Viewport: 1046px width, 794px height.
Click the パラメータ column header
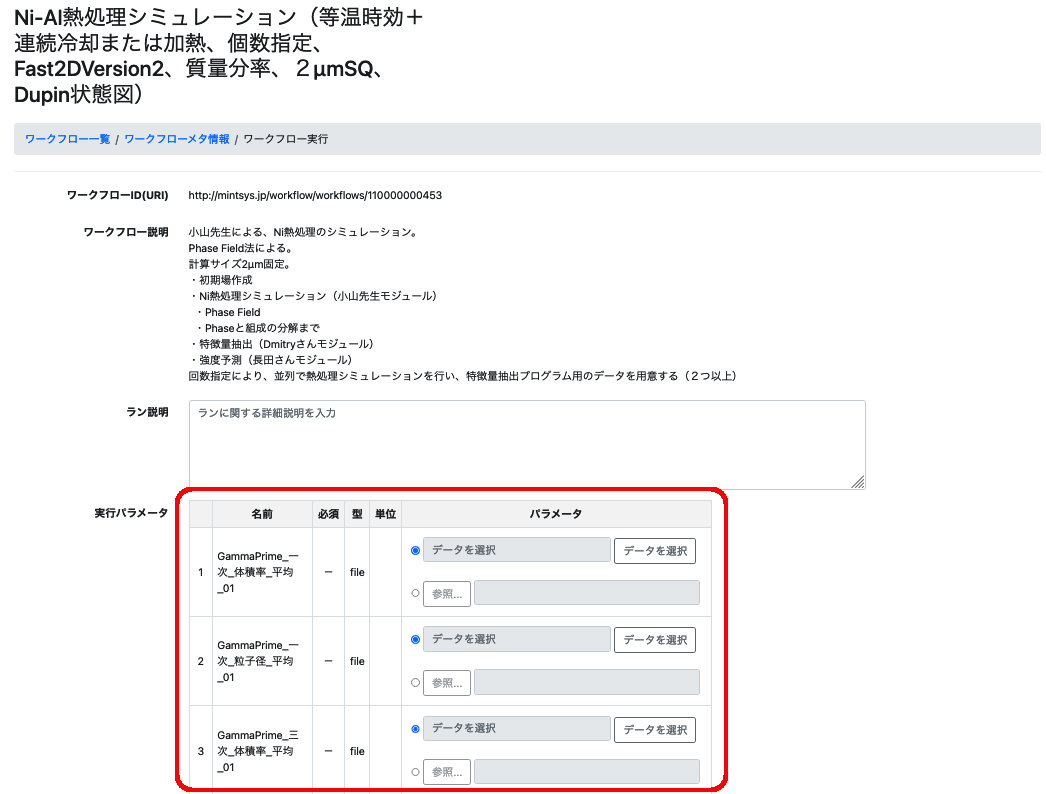point(556,514)
